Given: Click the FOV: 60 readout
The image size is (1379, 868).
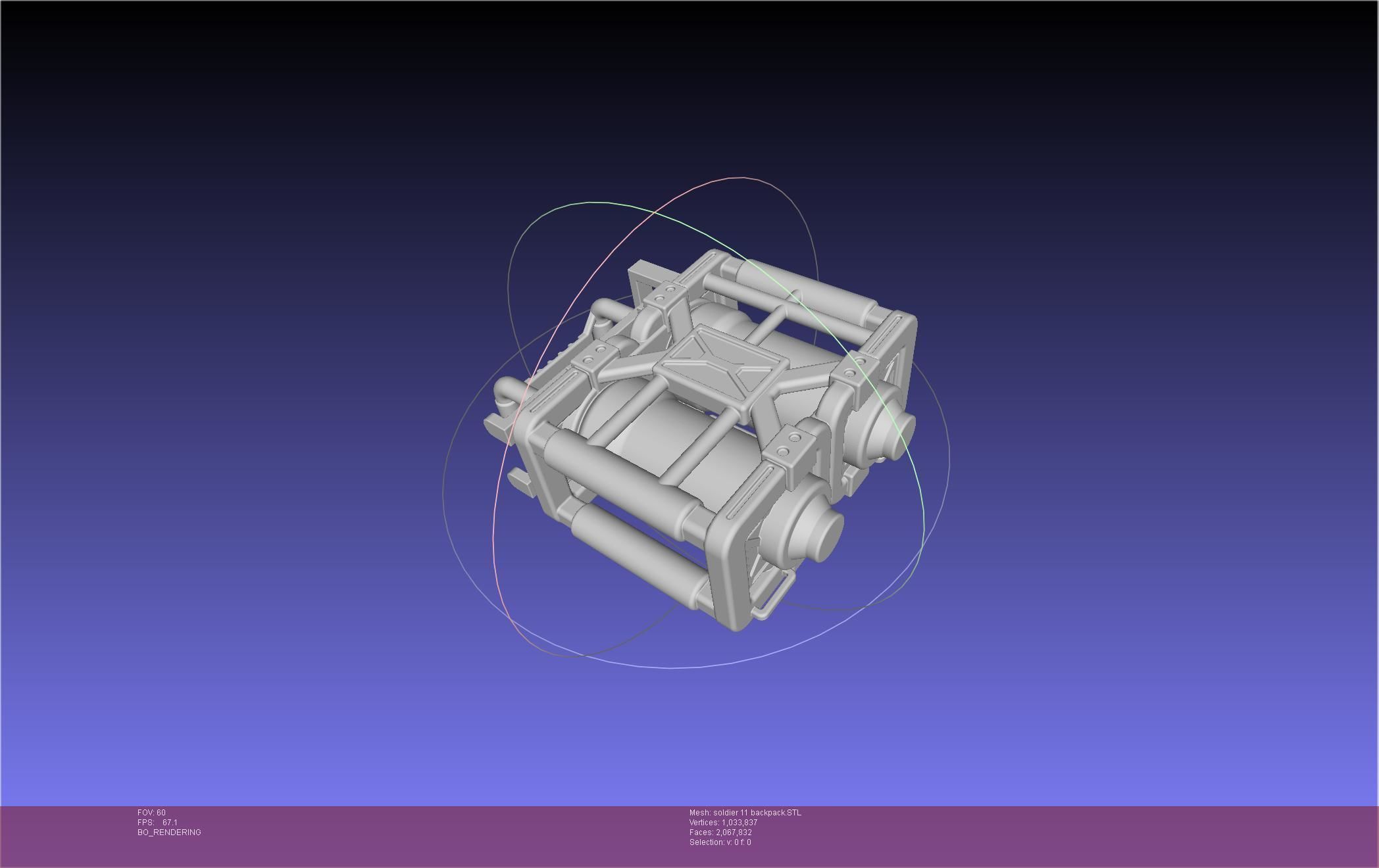Looking at the screenshot, I should pyautogui.click(x=151, y=813).
